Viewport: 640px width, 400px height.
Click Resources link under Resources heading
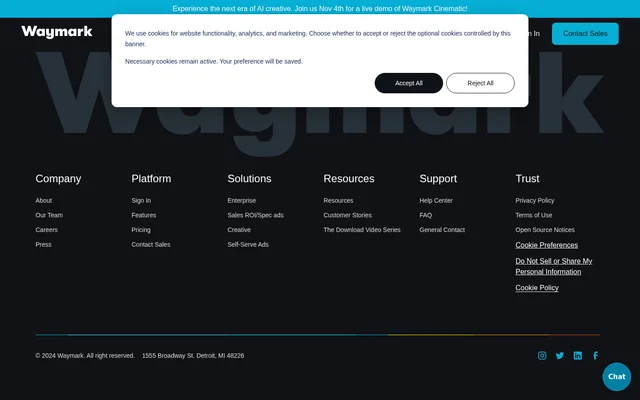[338, 200]
